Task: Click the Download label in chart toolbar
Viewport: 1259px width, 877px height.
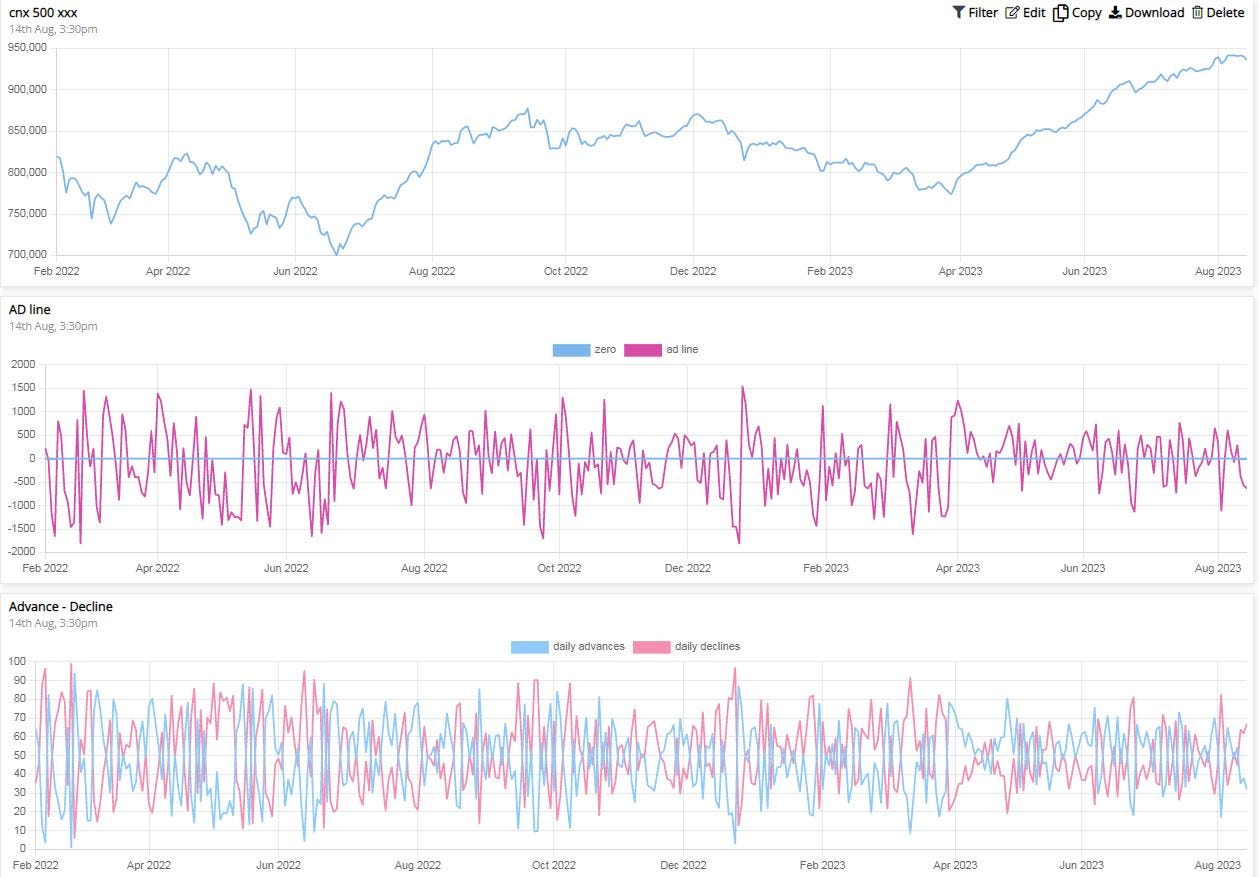Action: coord(1154,13)
